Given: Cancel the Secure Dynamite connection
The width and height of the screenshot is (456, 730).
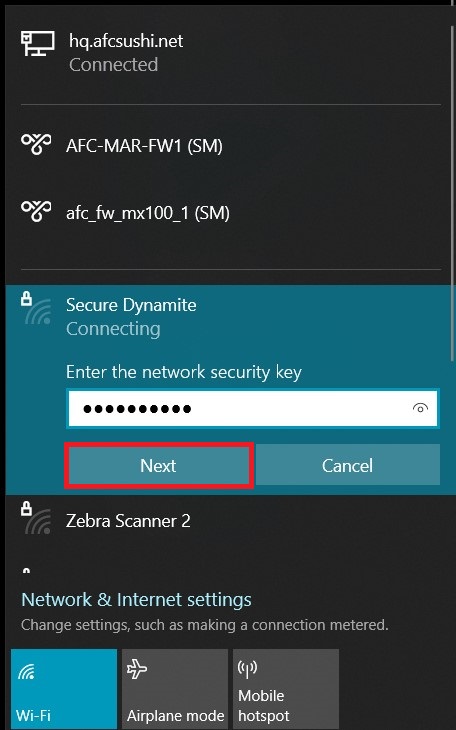Looking at the screenshot, I should (x=347, y=465).
